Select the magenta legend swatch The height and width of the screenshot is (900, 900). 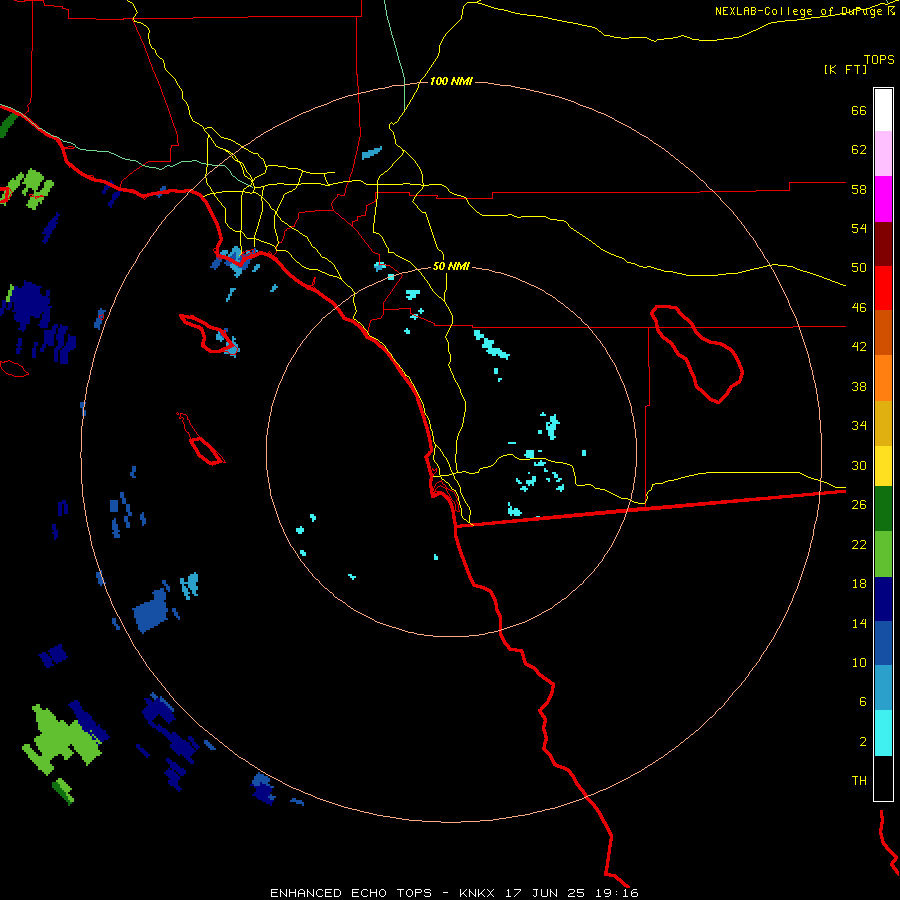883,199
